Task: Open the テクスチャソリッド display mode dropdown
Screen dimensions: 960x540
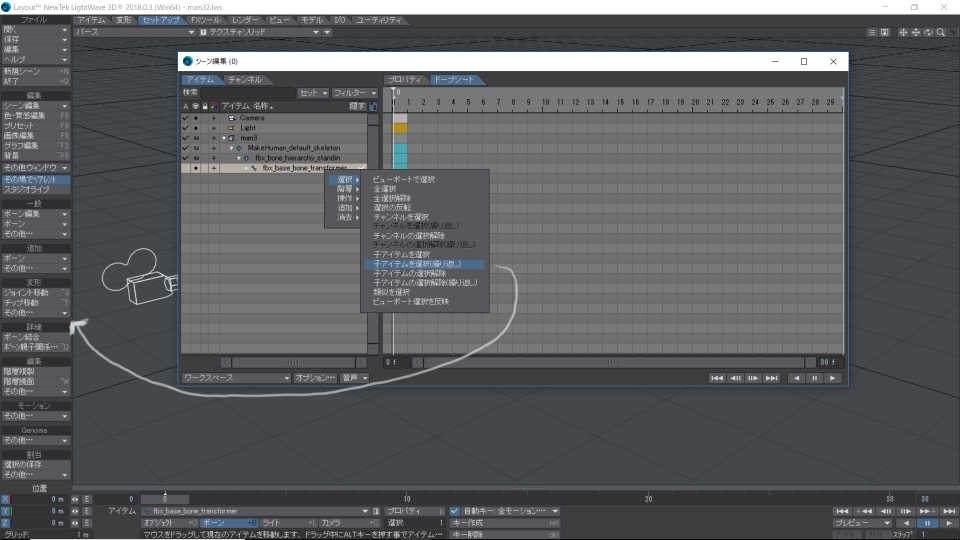Action: coord(260,32)
